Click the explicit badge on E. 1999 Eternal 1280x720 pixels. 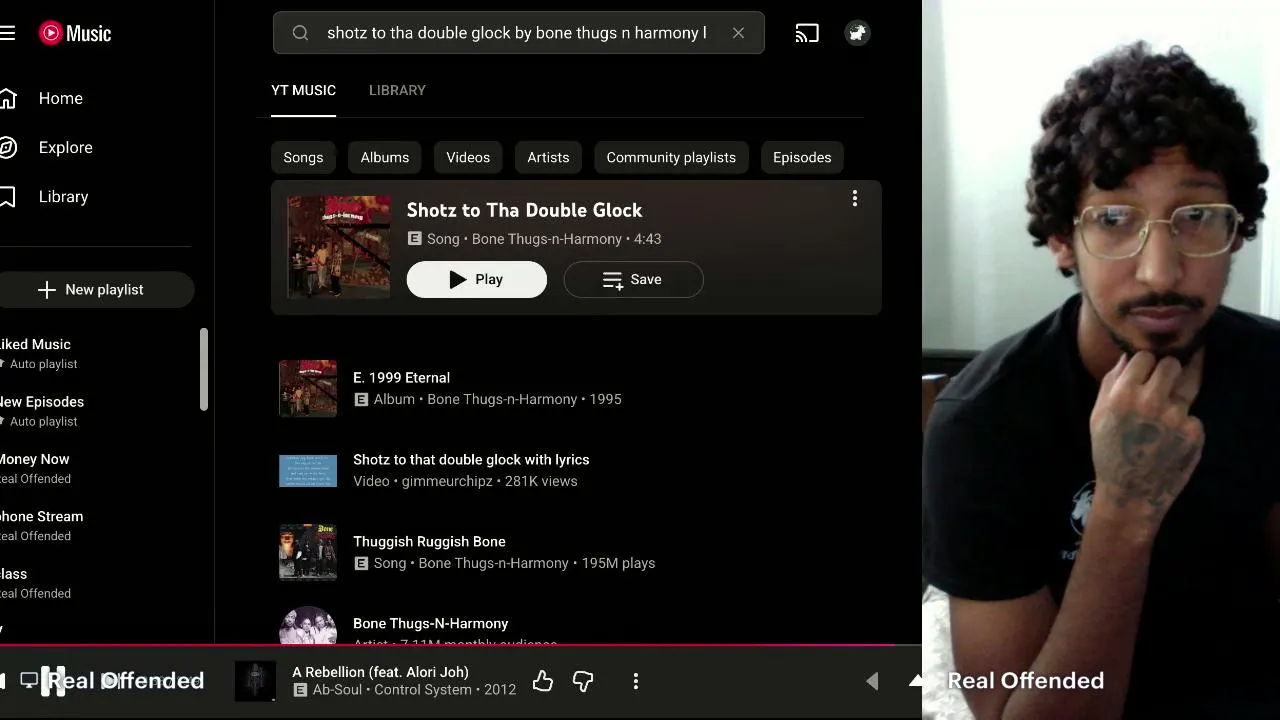click(x=361, y=399)
